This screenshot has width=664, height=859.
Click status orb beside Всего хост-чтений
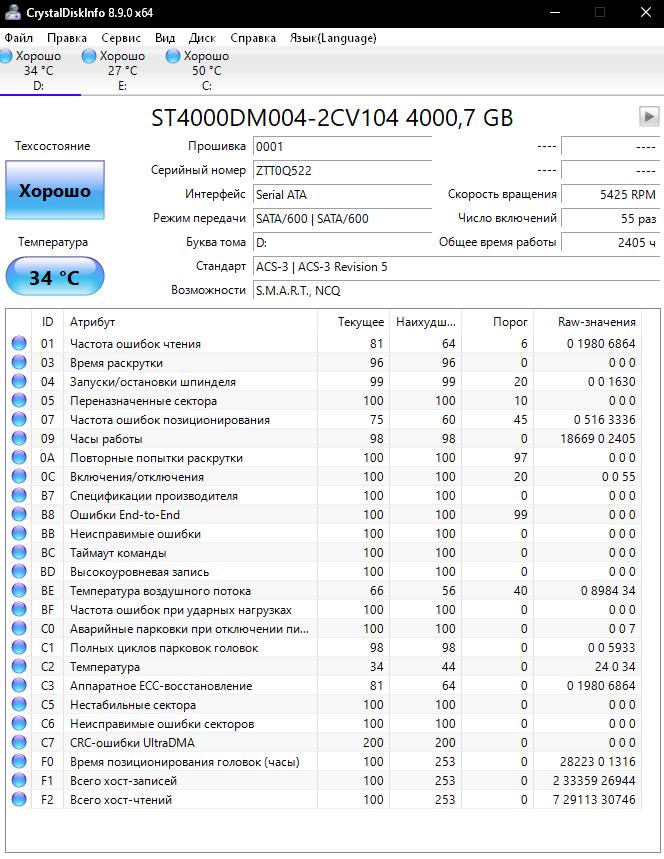(19, 800)
